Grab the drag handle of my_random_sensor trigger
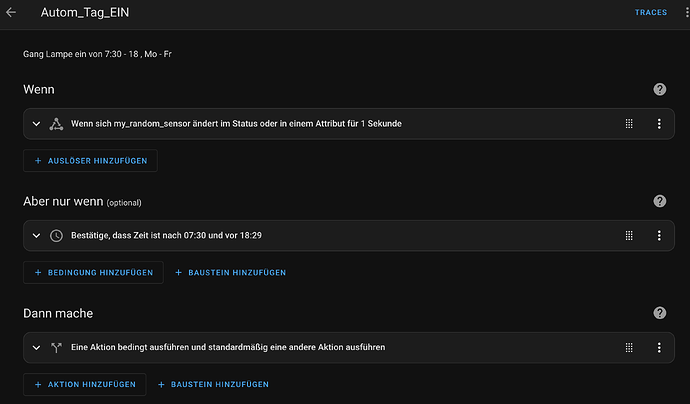The image size is (690, 404). (629, 124)
